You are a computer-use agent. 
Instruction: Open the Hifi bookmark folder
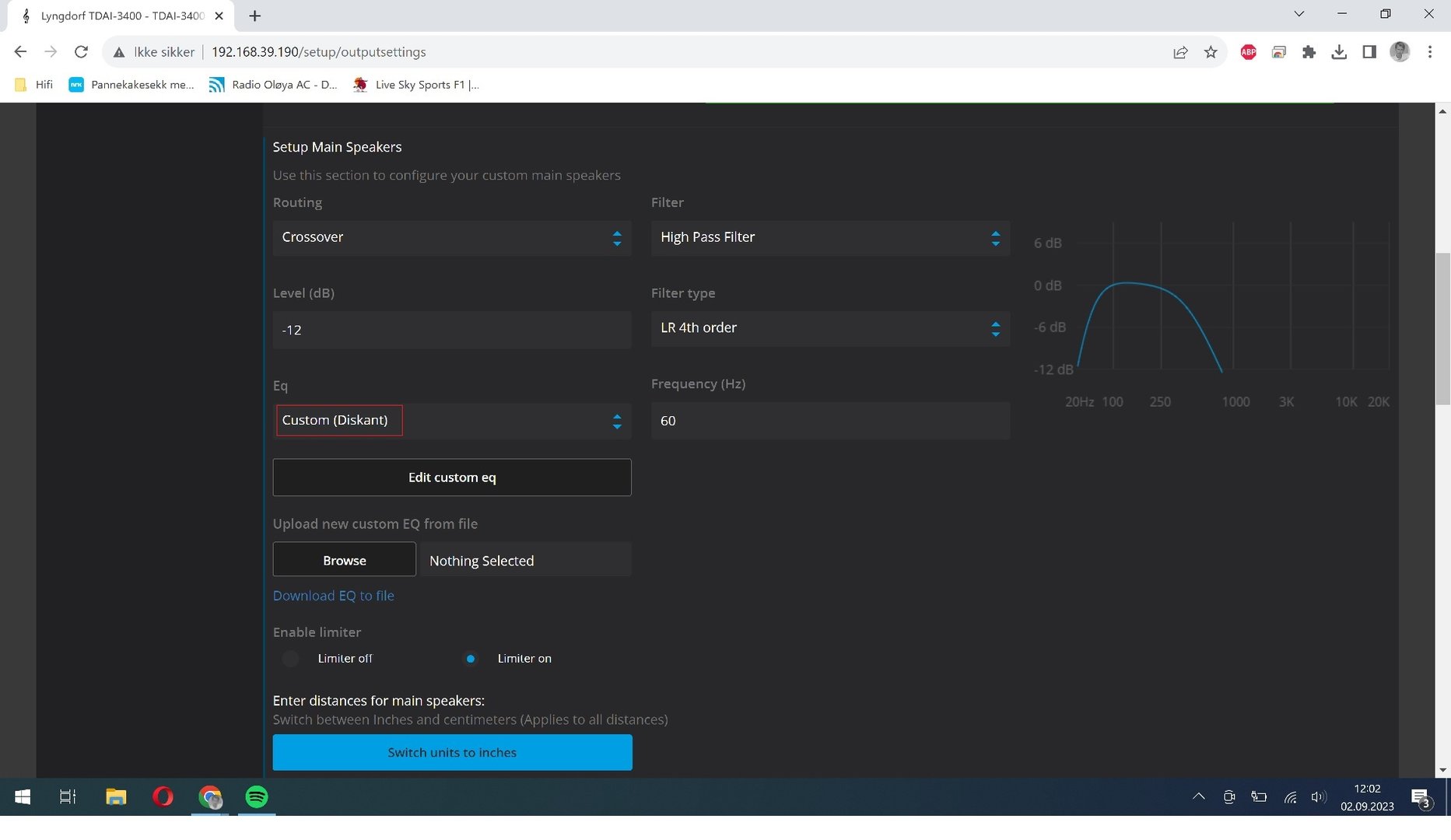click(x=35, y=85)
